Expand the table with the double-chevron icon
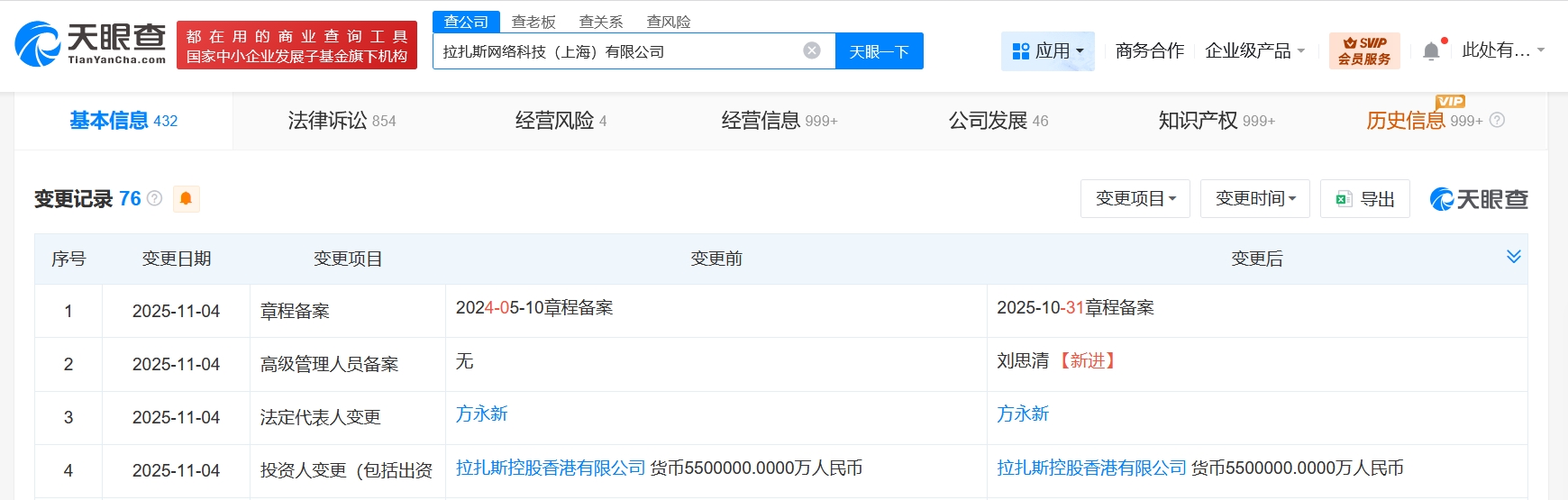 click(1513, 257)
